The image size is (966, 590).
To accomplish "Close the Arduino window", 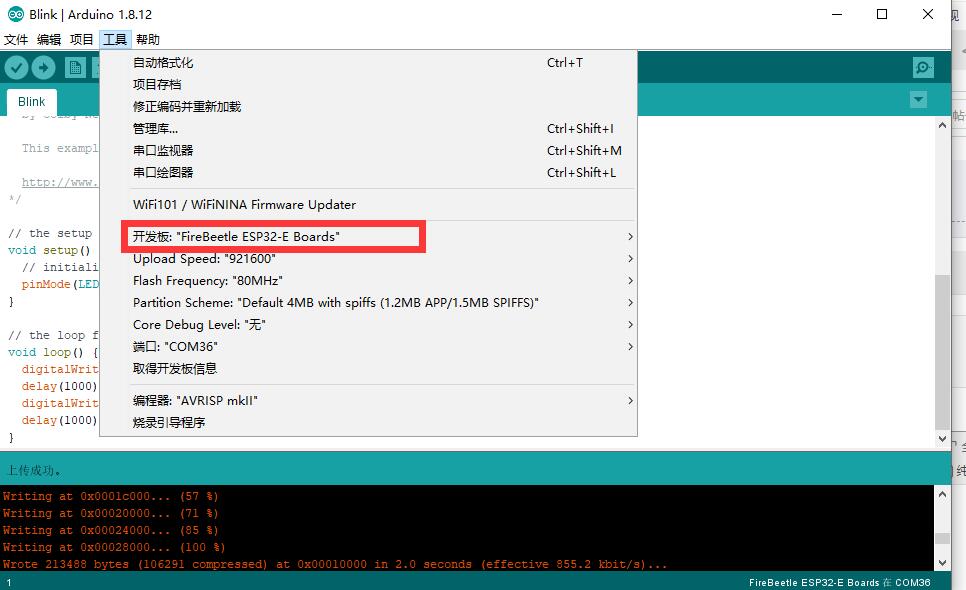I will click(928, 14).
